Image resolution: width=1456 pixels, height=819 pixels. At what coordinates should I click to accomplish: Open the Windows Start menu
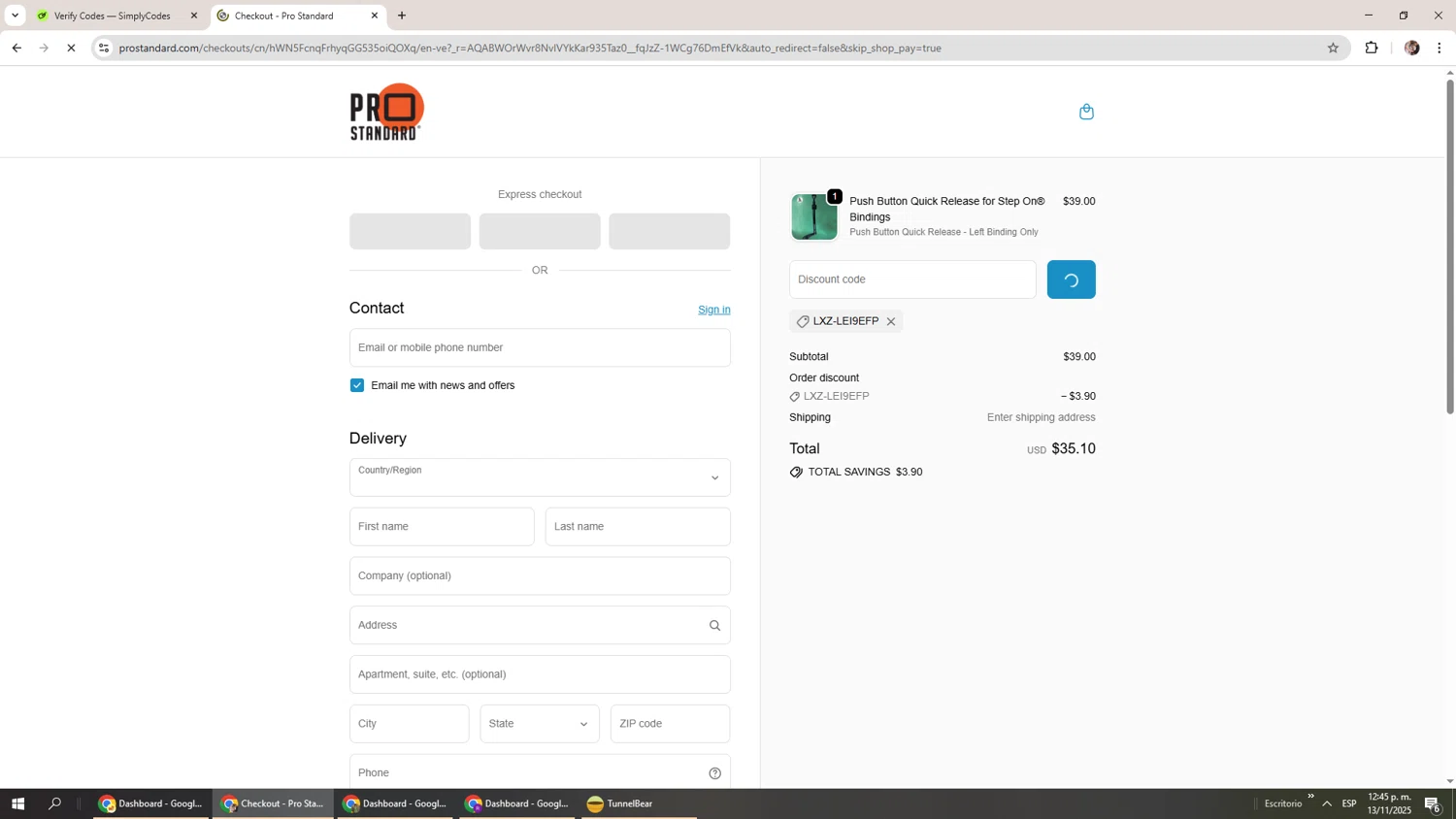coord(17,803)
